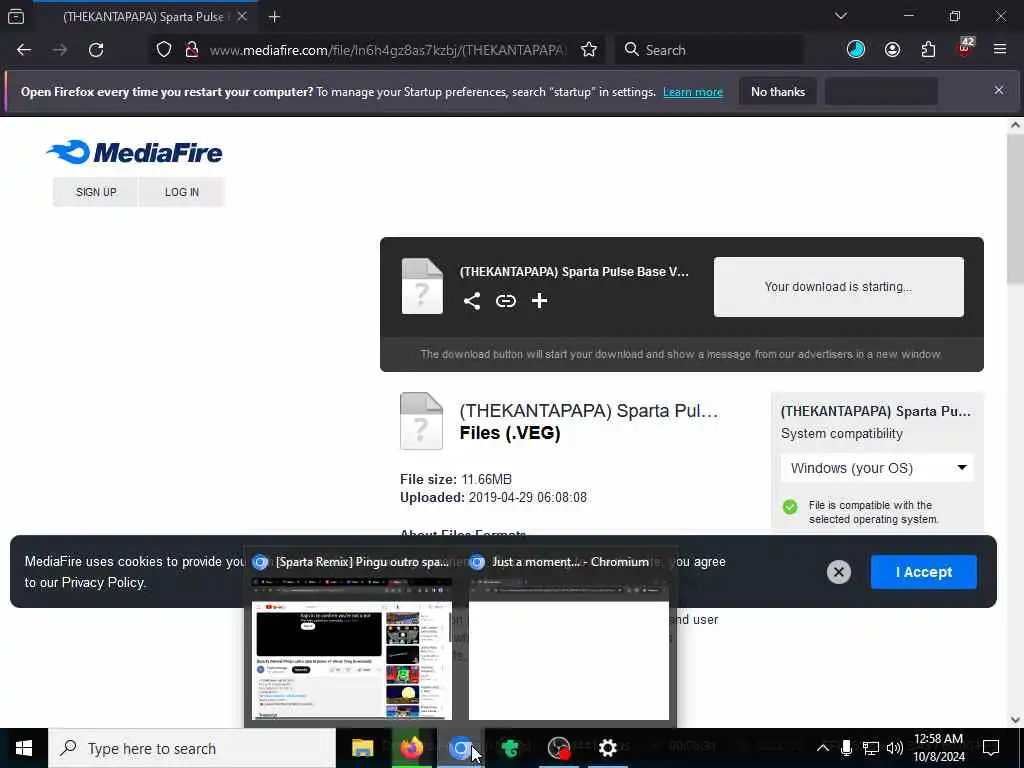
Task: Click the round taskbar icon with a red dot
Action: coord(559,748)
